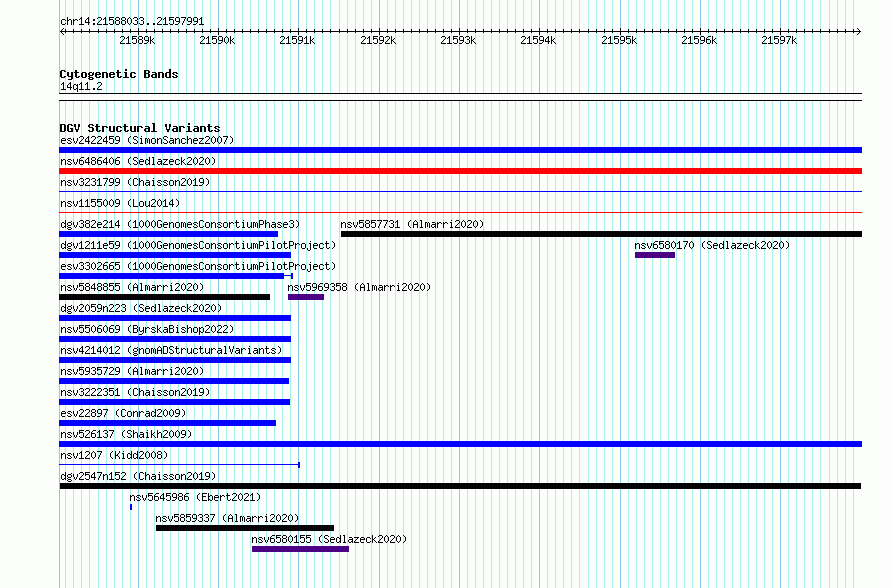Open the nsv5859337 (Almarri2020) label
The width and height of the screenshot is (890, 588).
coord(227,518)
